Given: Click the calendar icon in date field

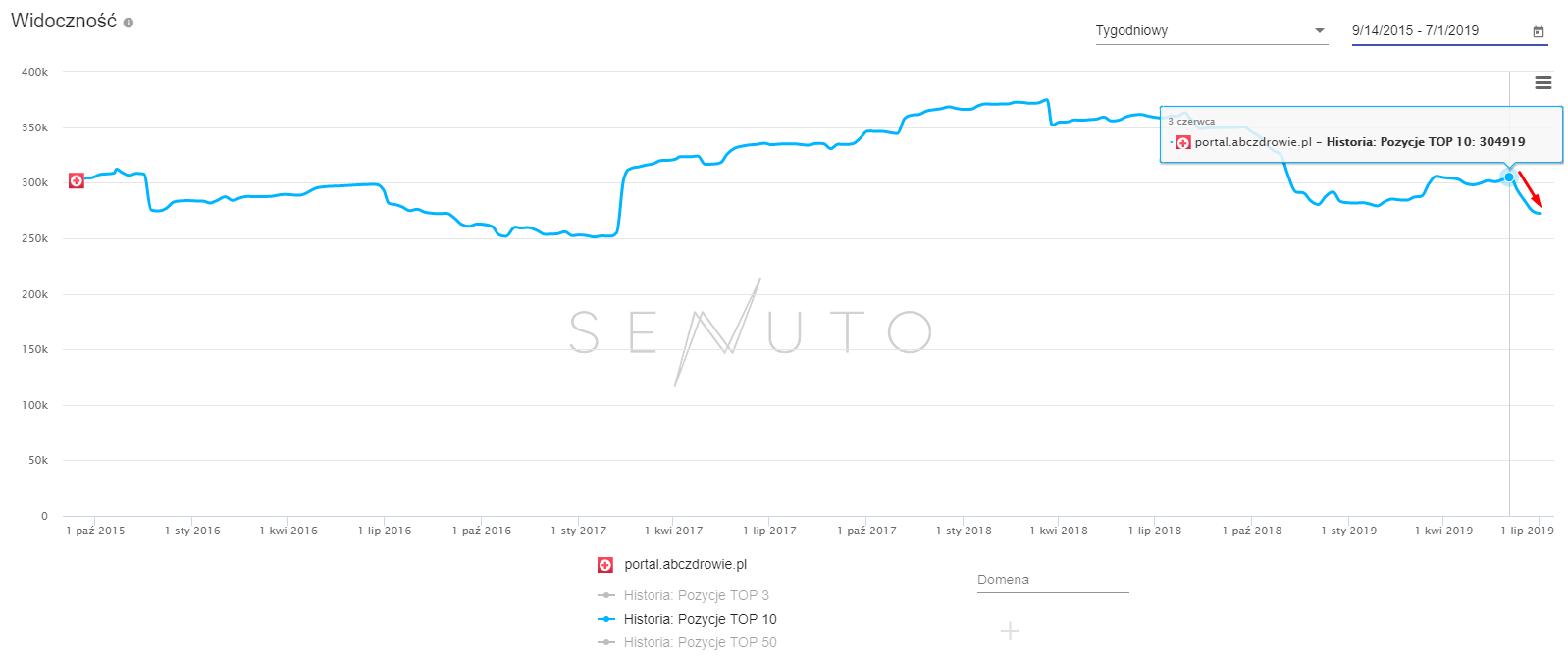Looking at the screenshot, I should [1539, 31].
